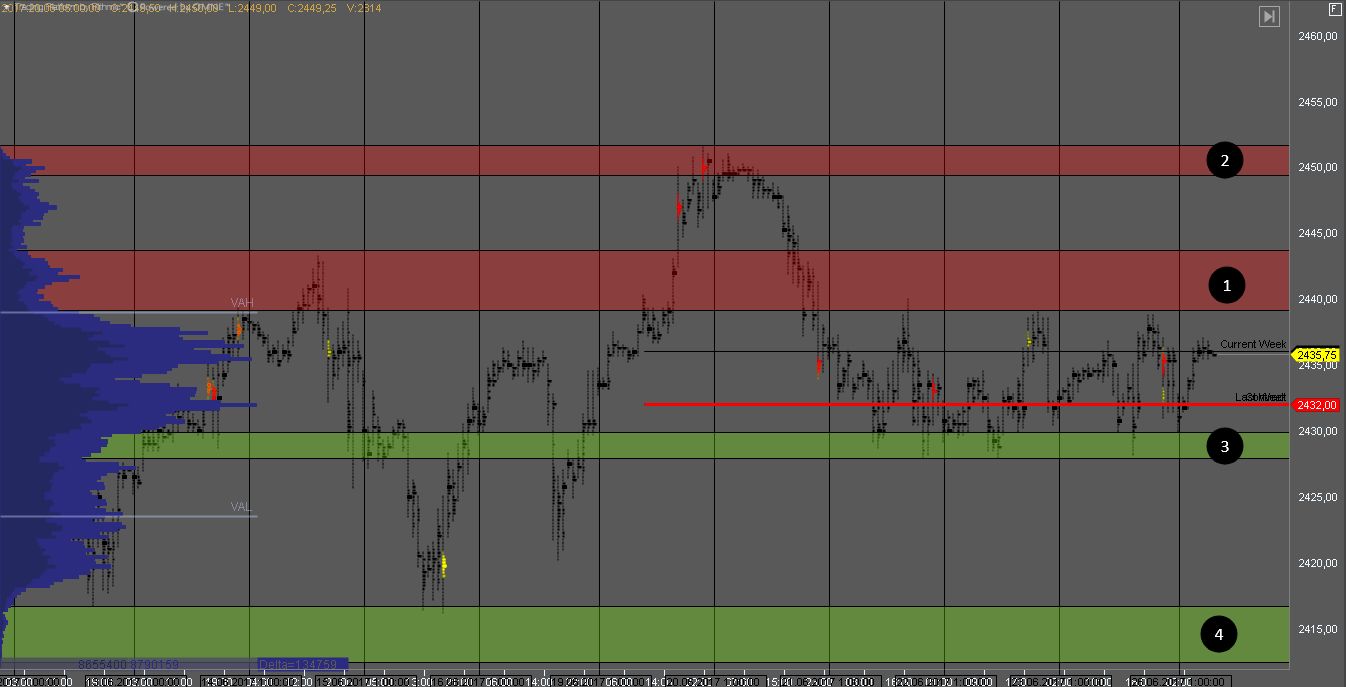This screenshot has height=687, width=1346.
Task: Click the numbered circle 4 marker
Action: [1218, 634]
